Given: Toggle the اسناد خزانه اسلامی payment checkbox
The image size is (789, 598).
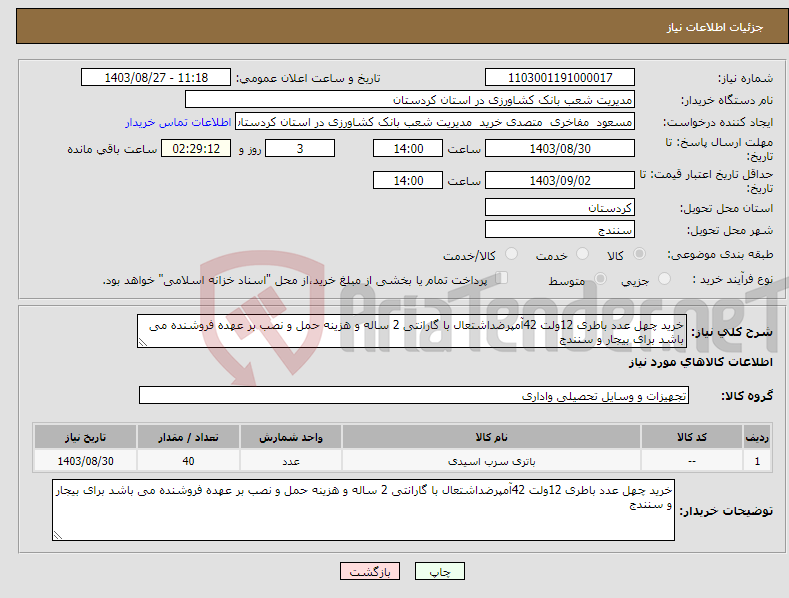Looking at the screenshot, I should click(x=502, y=278).
